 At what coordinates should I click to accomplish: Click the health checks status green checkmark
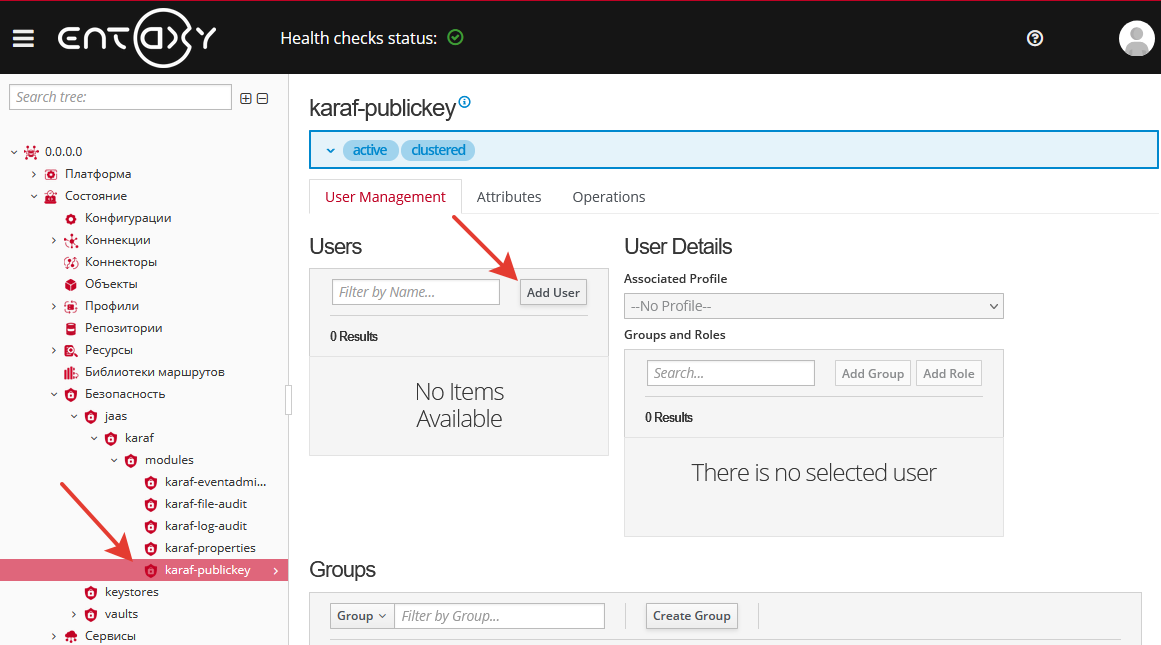456,37
